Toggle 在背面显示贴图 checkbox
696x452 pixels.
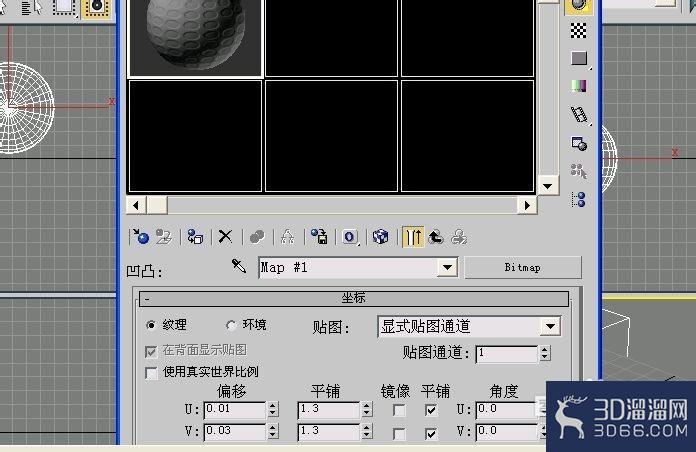(151, 352)
